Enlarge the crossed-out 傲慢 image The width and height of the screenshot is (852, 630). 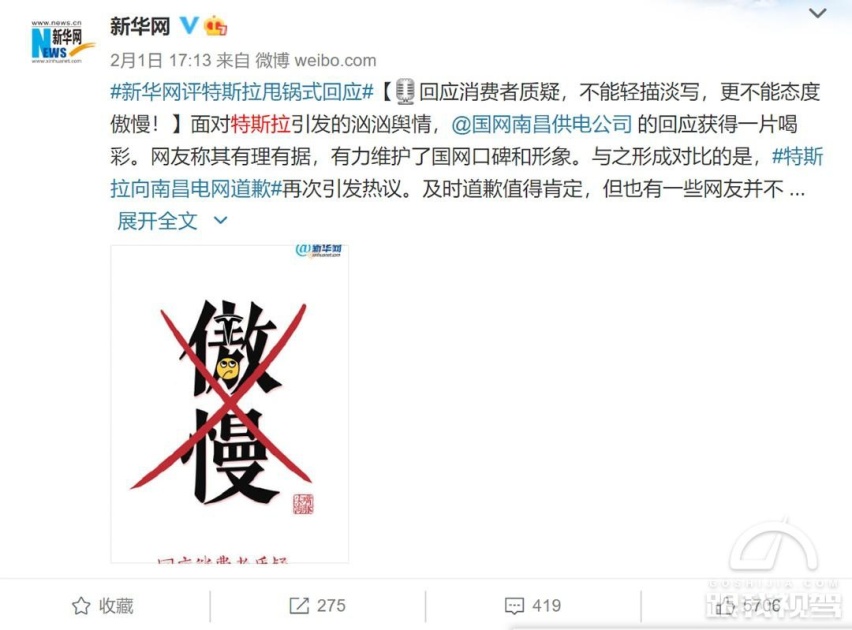tap(229, 404)
